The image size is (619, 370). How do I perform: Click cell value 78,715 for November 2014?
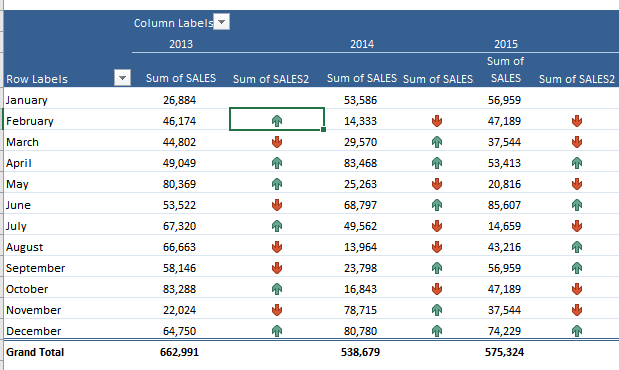pos(360,310)
